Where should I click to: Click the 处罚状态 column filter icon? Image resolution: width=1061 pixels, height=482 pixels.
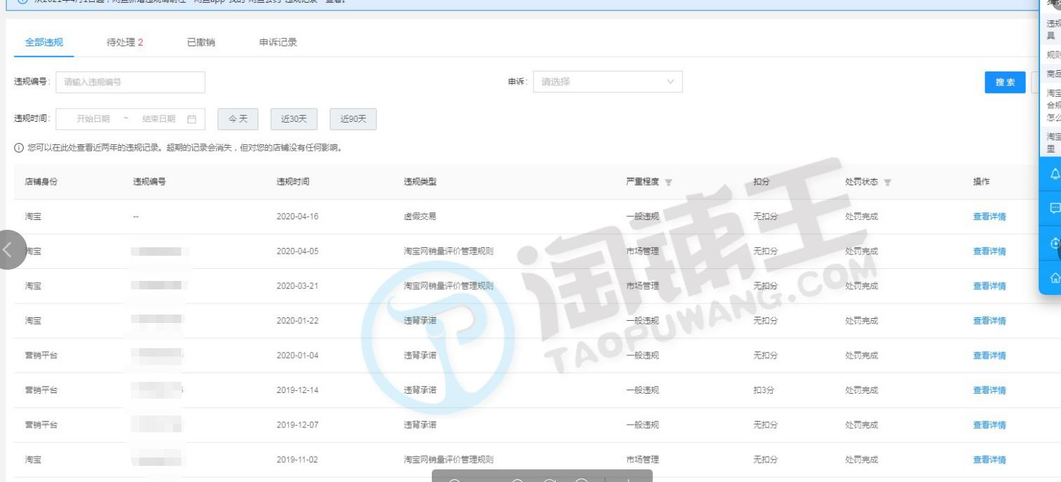[887, 182]
